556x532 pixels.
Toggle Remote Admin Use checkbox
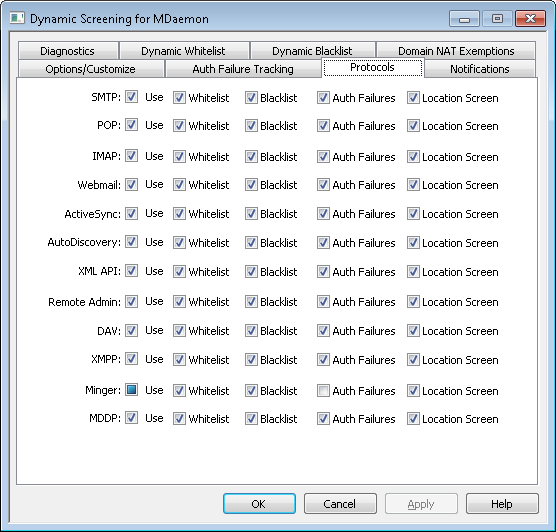[x=132, y=301]
